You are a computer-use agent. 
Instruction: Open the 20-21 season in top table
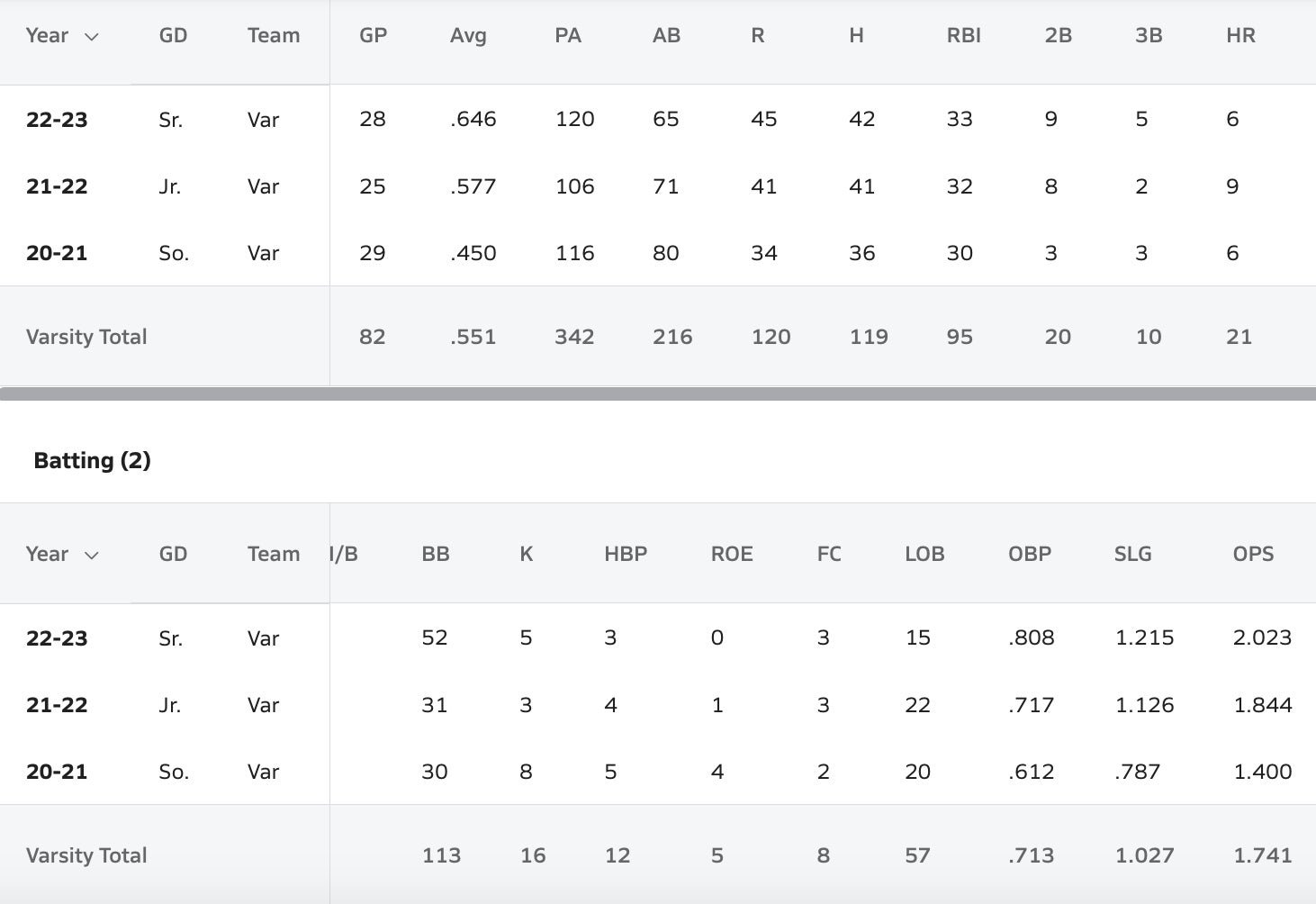click(57, 253)
